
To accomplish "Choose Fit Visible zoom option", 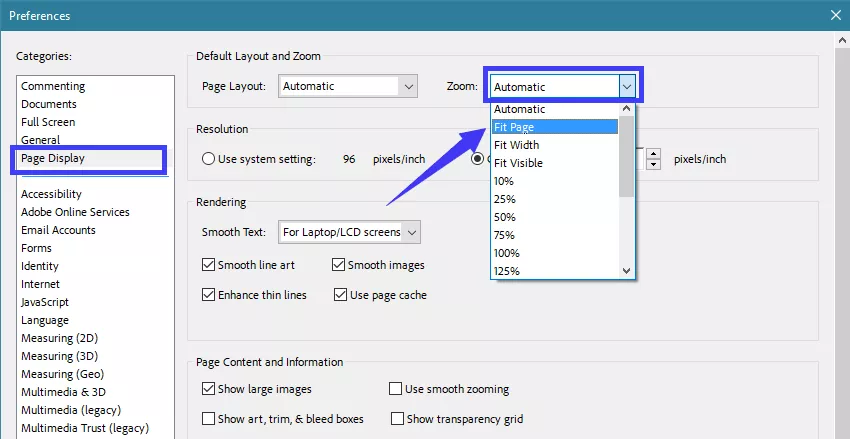I will (x=555, y=163).
